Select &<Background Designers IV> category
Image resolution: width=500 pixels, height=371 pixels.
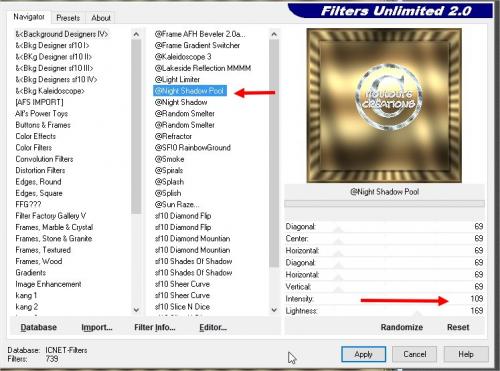coord(62,34)
